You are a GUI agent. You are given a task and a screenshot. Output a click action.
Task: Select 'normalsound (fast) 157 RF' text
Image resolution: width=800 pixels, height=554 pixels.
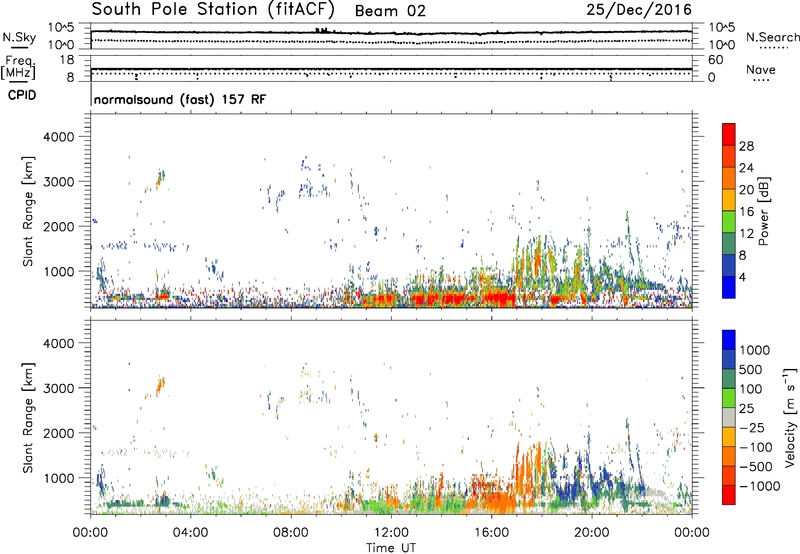pos(180,99)
